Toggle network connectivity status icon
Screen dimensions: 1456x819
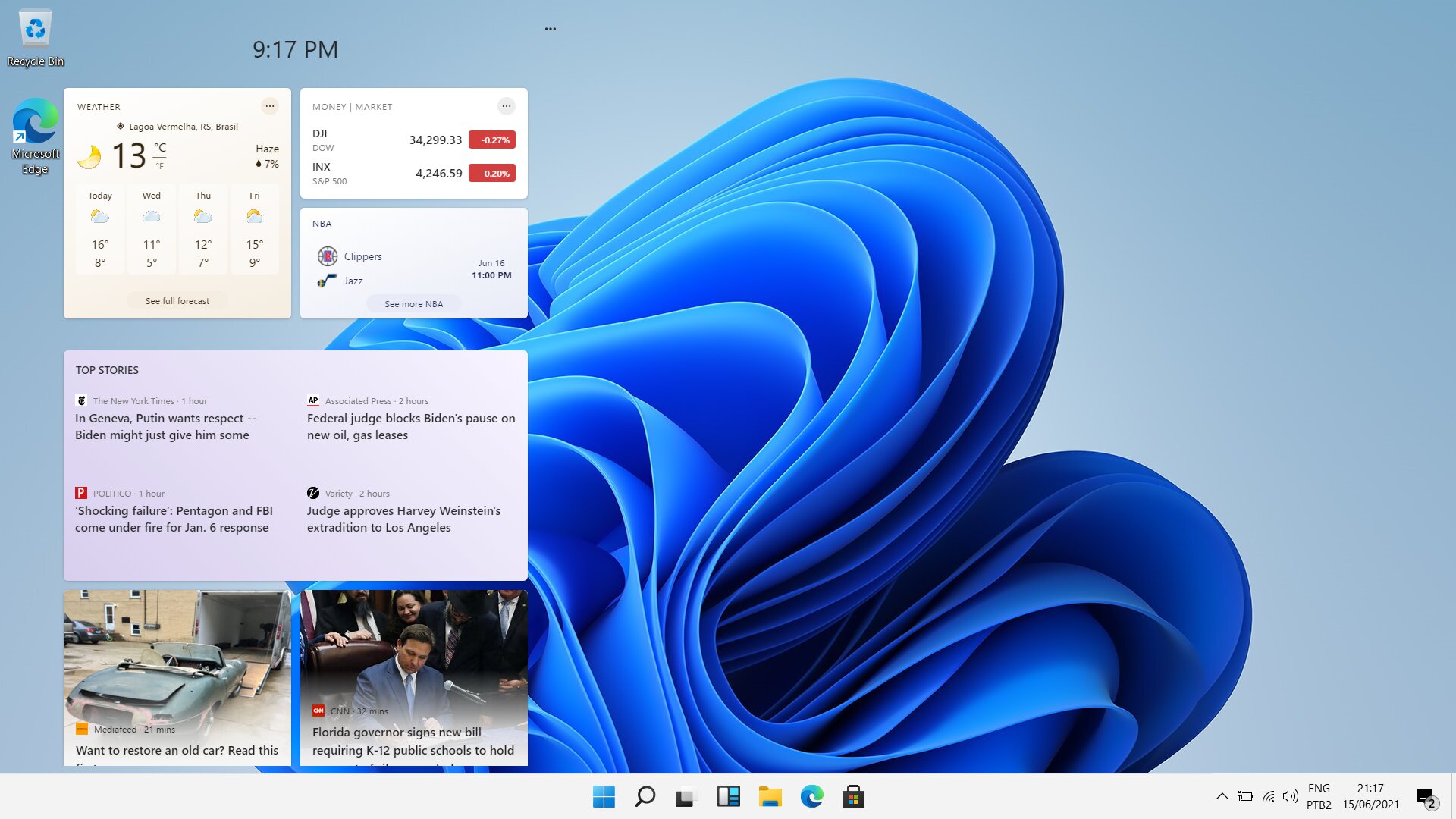1268,796
